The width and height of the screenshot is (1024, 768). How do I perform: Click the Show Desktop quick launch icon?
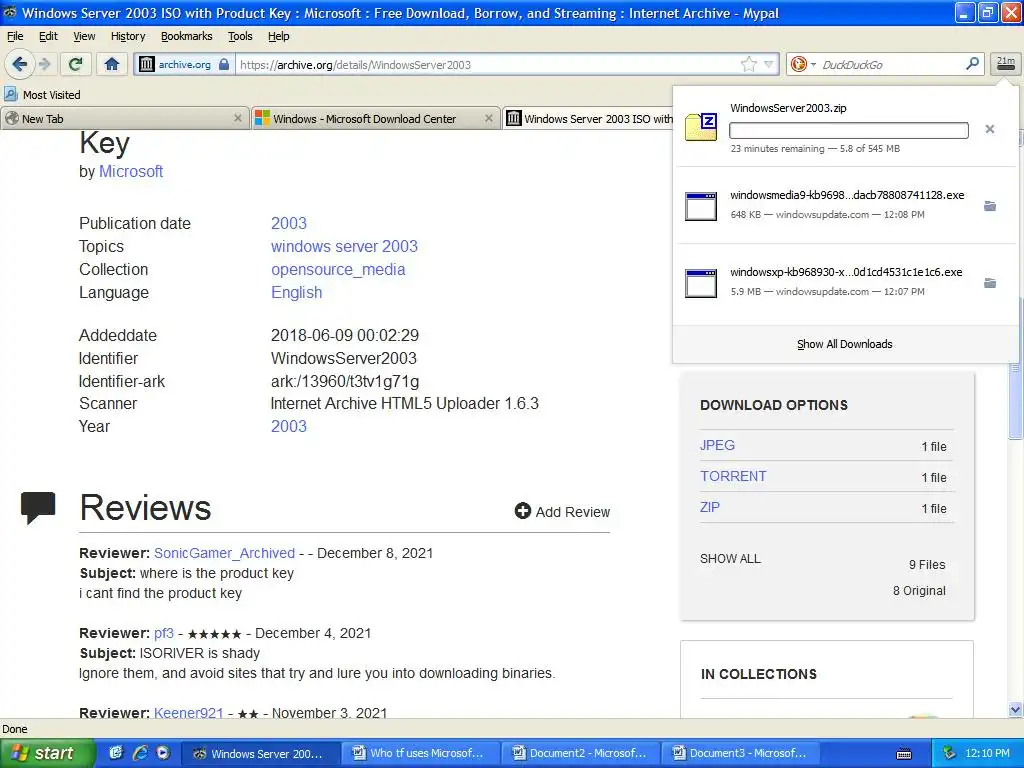[116, 753]
